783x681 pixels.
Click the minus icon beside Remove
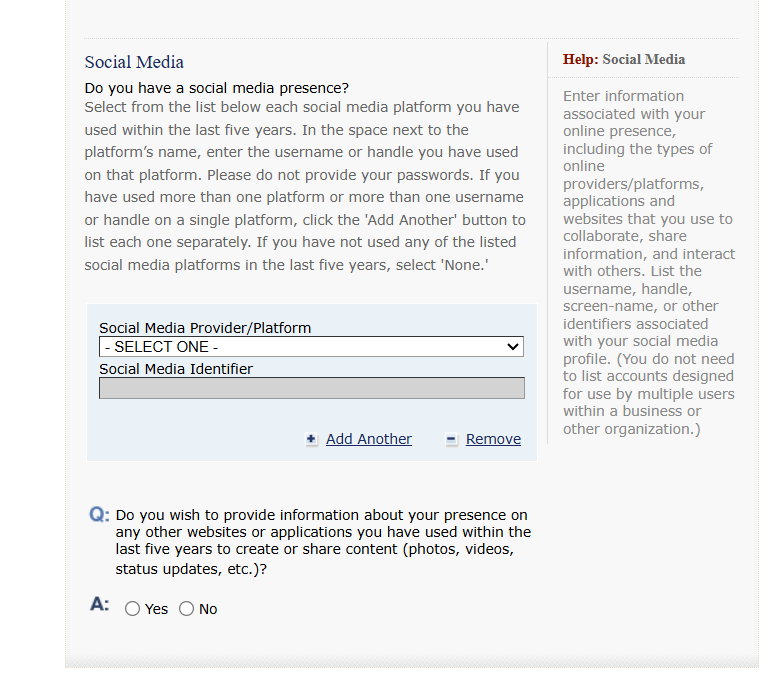(451, 439)
